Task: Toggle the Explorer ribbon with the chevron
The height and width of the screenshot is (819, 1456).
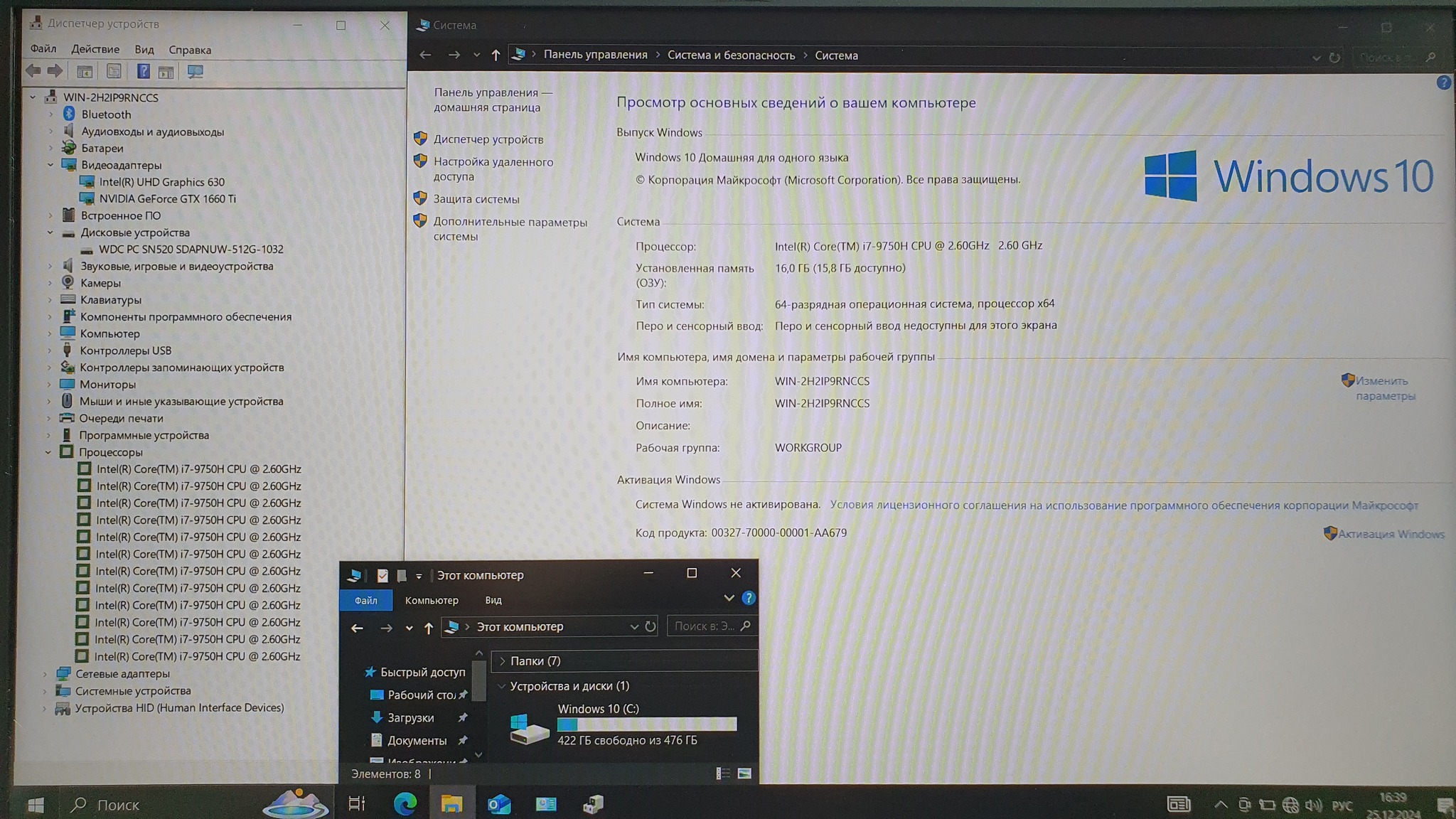Action: pos(729,598)
